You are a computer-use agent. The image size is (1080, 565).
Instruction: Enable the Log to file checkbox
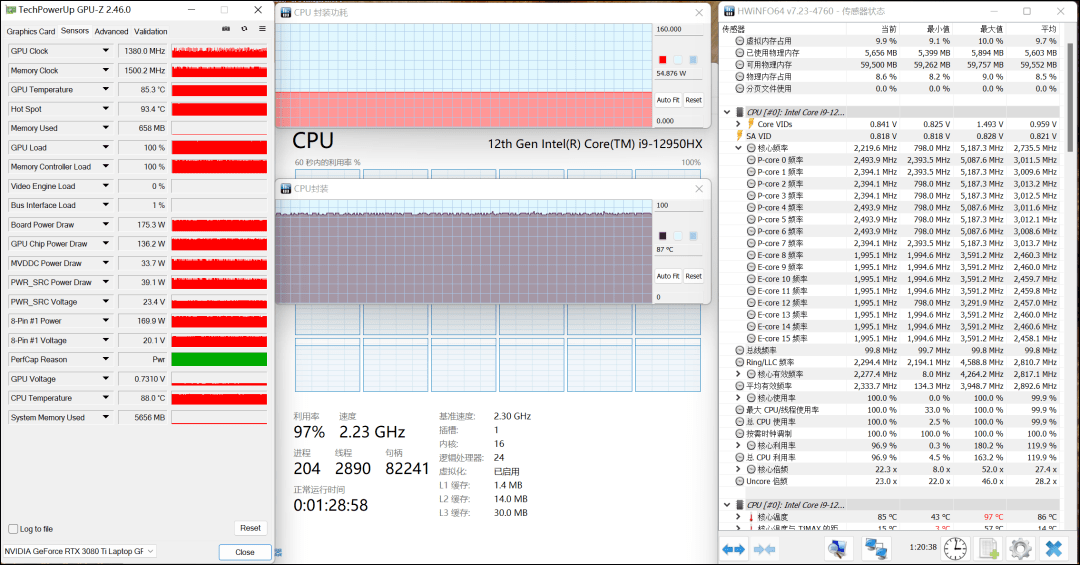tap(13, 529)
